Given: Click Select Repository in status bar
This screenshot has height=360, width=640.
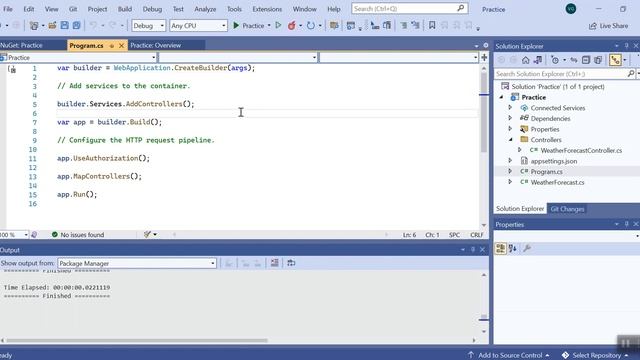Looking at the screenshot, I should pyautogui.click(x=595, y=355).
